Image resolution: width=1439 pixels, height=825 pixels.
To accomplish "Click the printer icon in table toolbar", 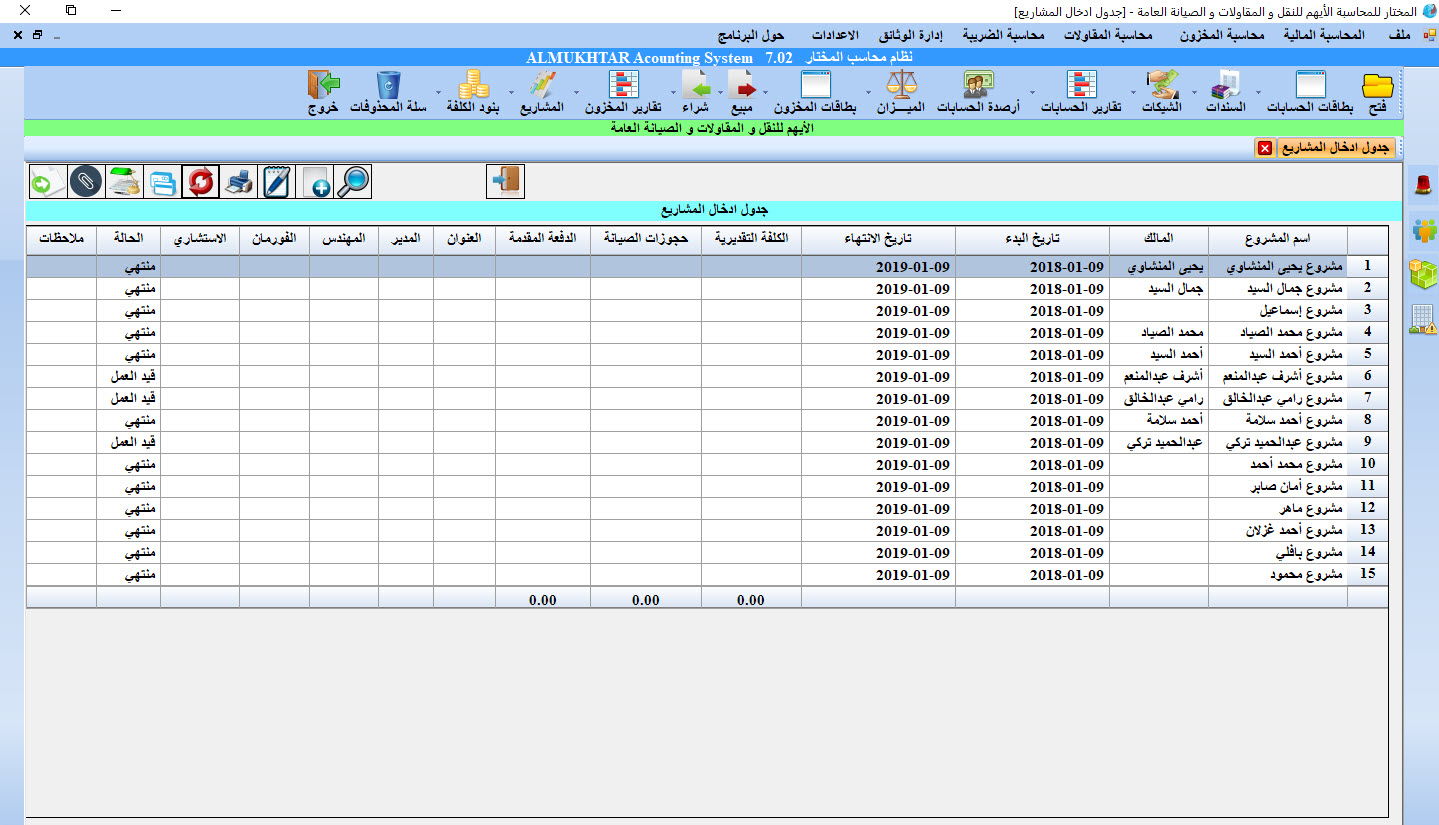I will click(239, 182).
